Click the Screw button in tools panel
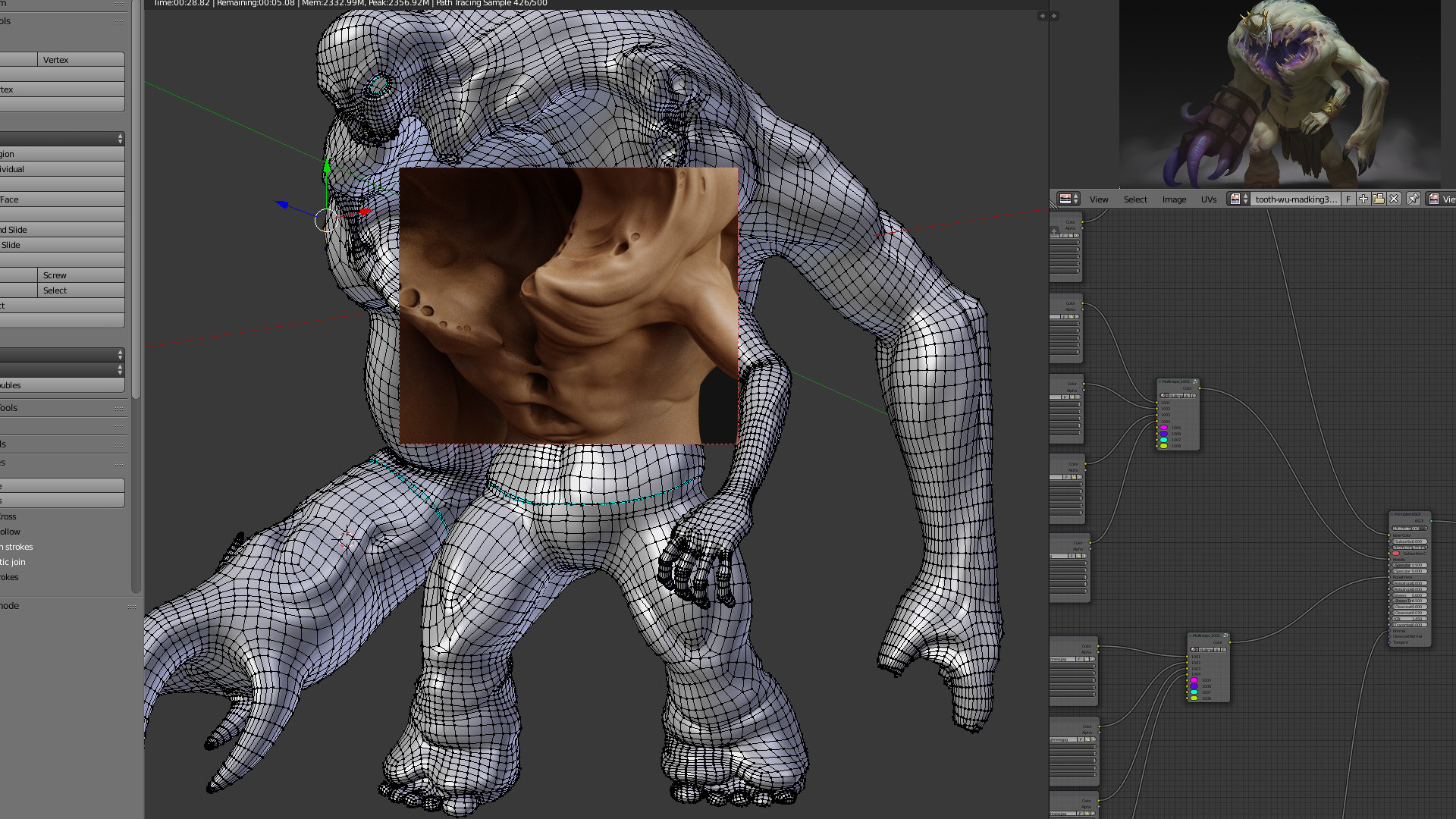The width and height of the screenshot is (1456, 819). point(81,275)
